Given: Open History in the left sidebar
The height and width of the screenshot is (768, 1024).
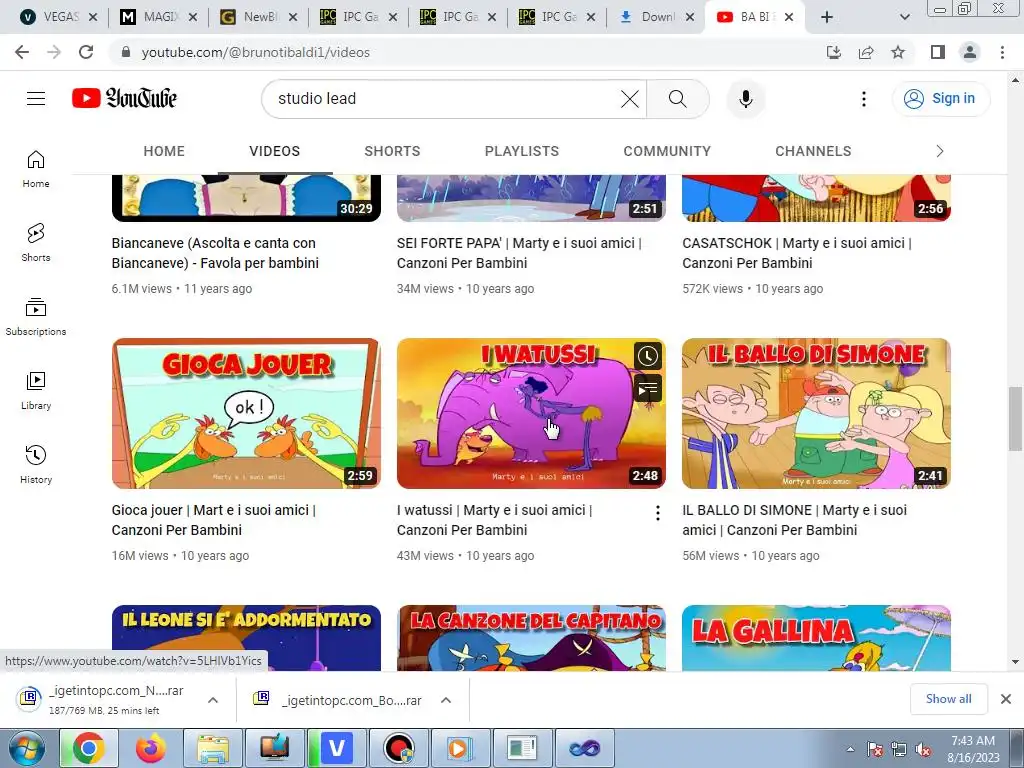Looking at the screenshot, I should pyautogui.click(x=36, y=464).
